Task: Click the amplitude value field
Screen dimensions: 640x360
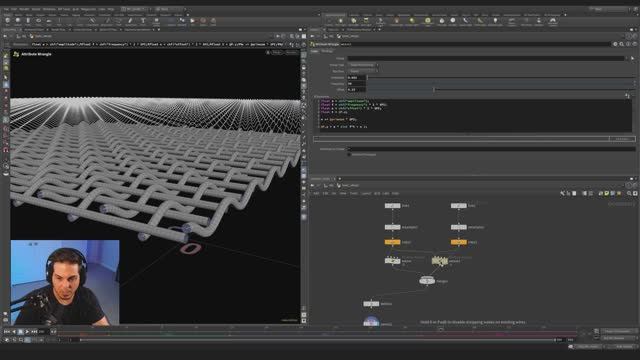Action: pyautogui.click(x=356, y=77)
